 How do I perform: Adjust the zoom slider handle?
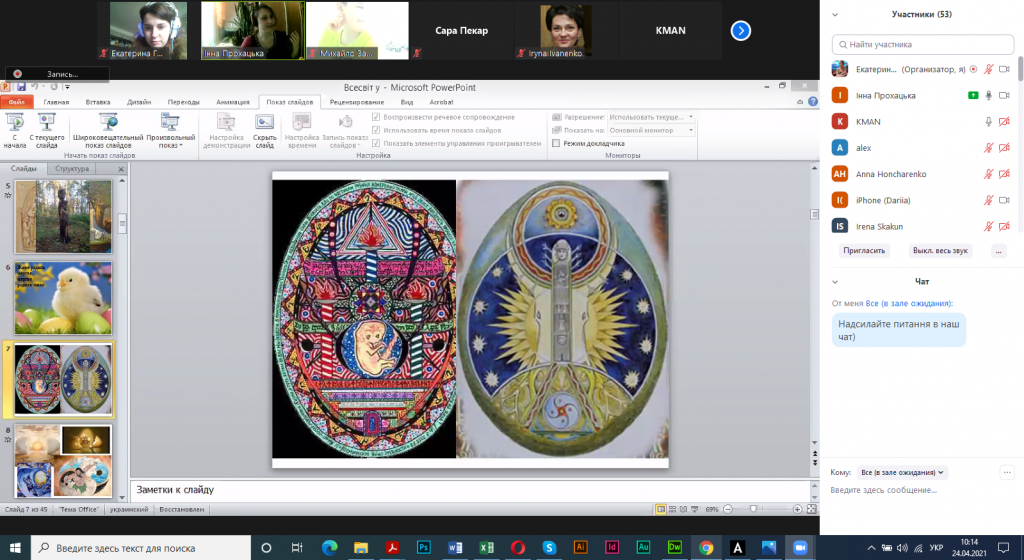click(x=753, y=509)
